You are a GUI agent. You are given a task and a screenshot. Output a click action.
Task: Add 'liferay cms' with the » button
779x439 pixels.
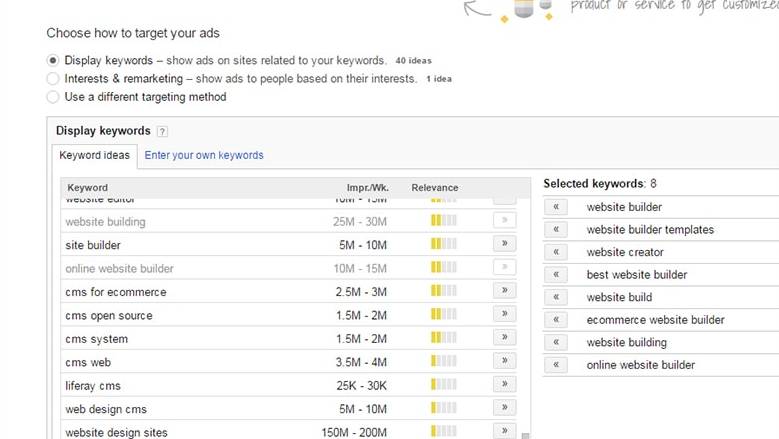(x=504, y=384)
